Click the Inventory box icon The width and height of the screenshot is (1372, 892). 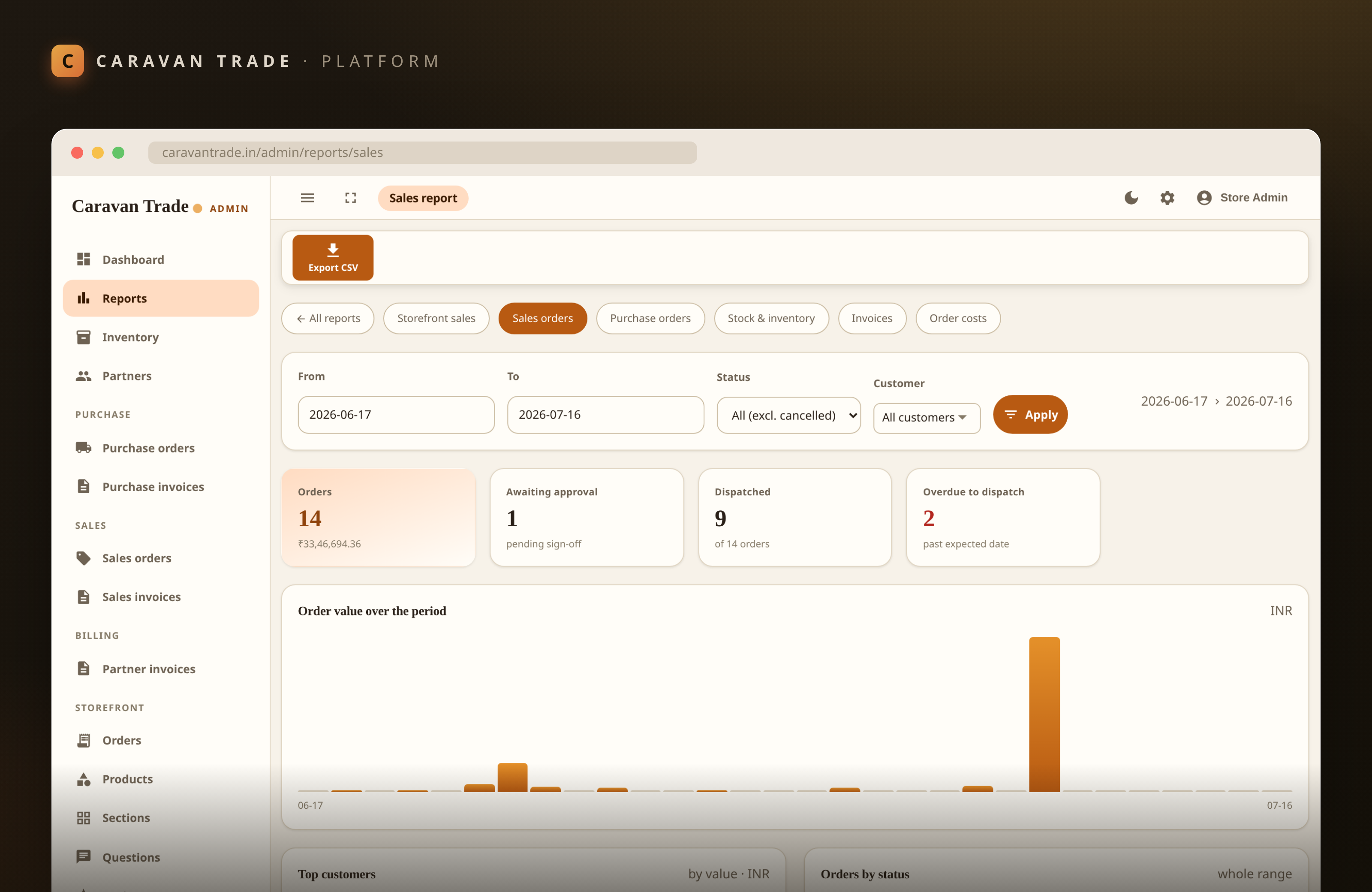coord(84,337)
